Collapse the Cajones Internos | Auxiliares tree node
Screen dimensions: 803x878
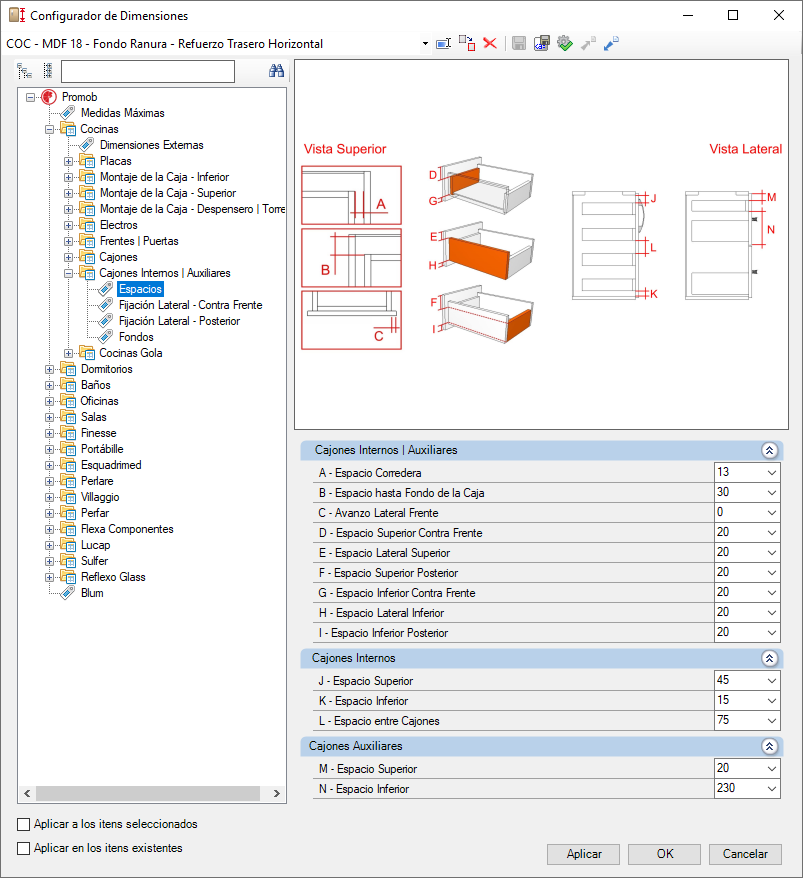(x=68, y=274)
